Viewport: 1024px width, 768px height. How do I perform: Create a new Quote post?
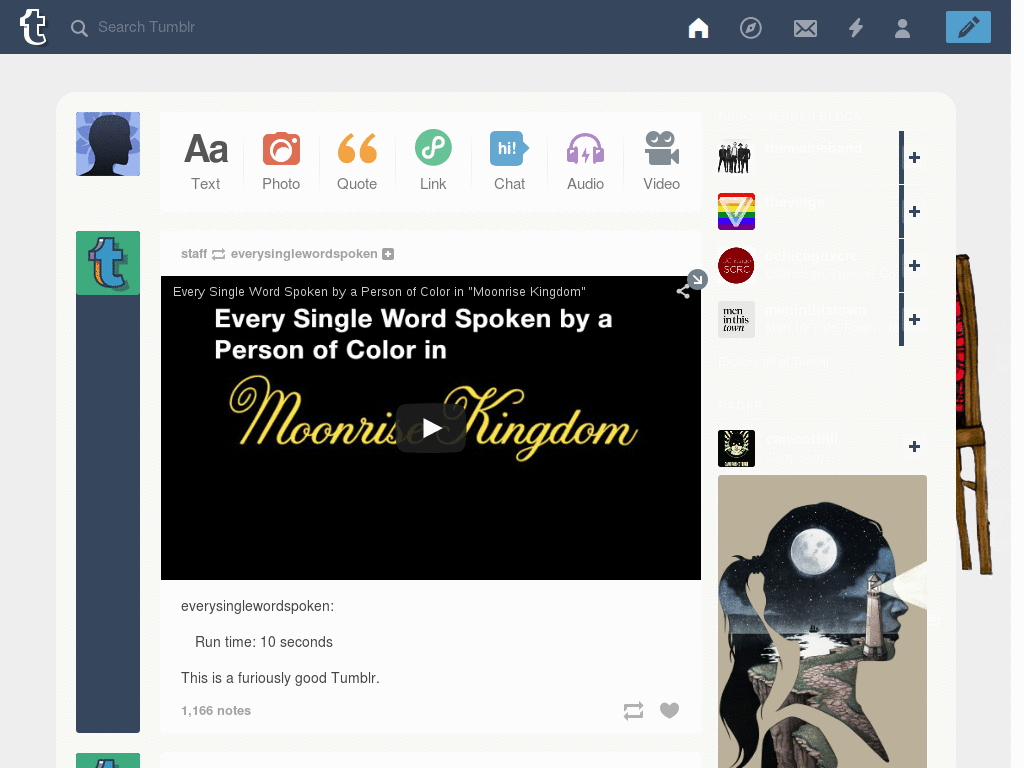[357, 161]
